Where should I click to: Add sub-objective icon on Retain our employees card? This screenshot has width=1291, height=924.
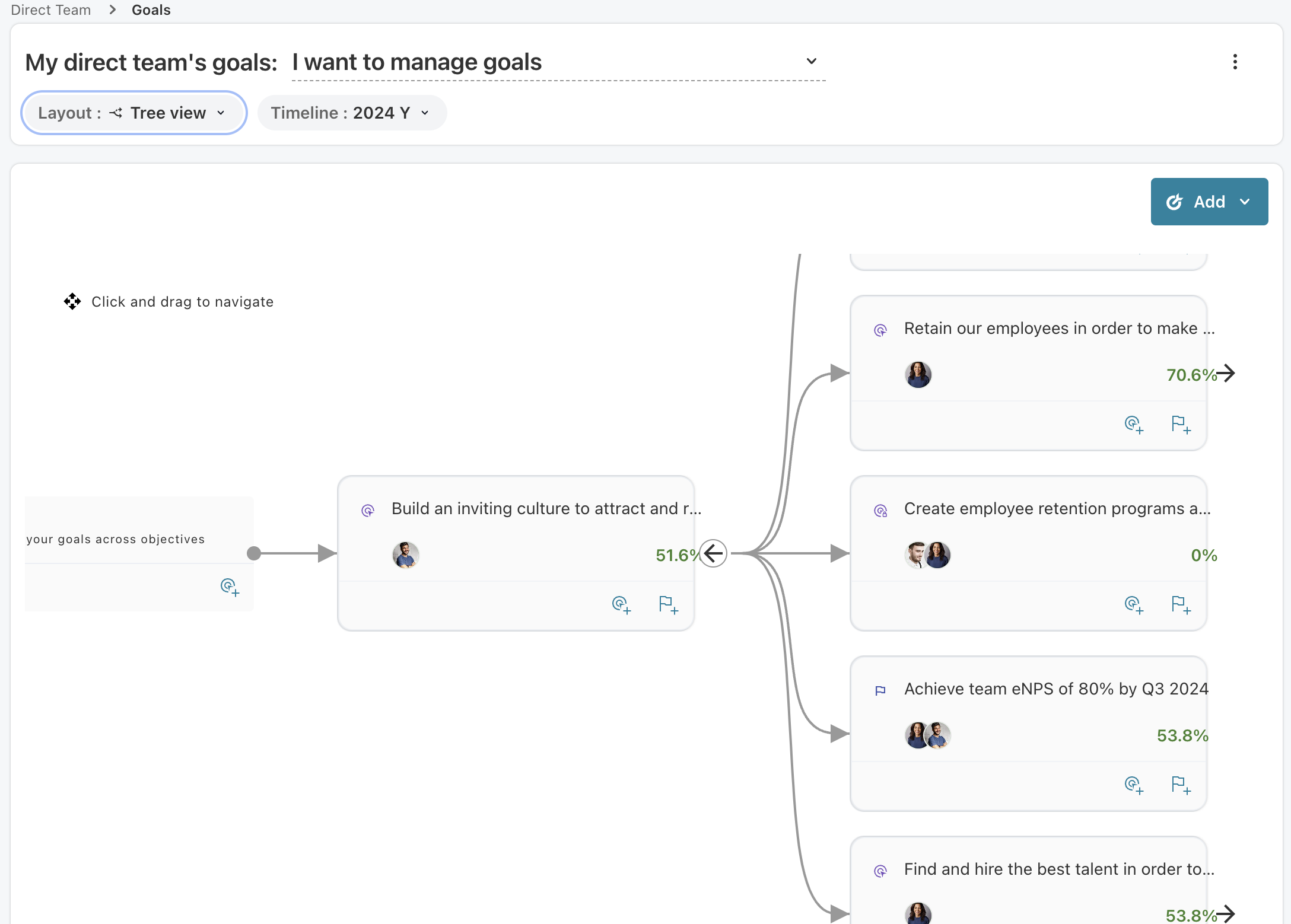1133,424
